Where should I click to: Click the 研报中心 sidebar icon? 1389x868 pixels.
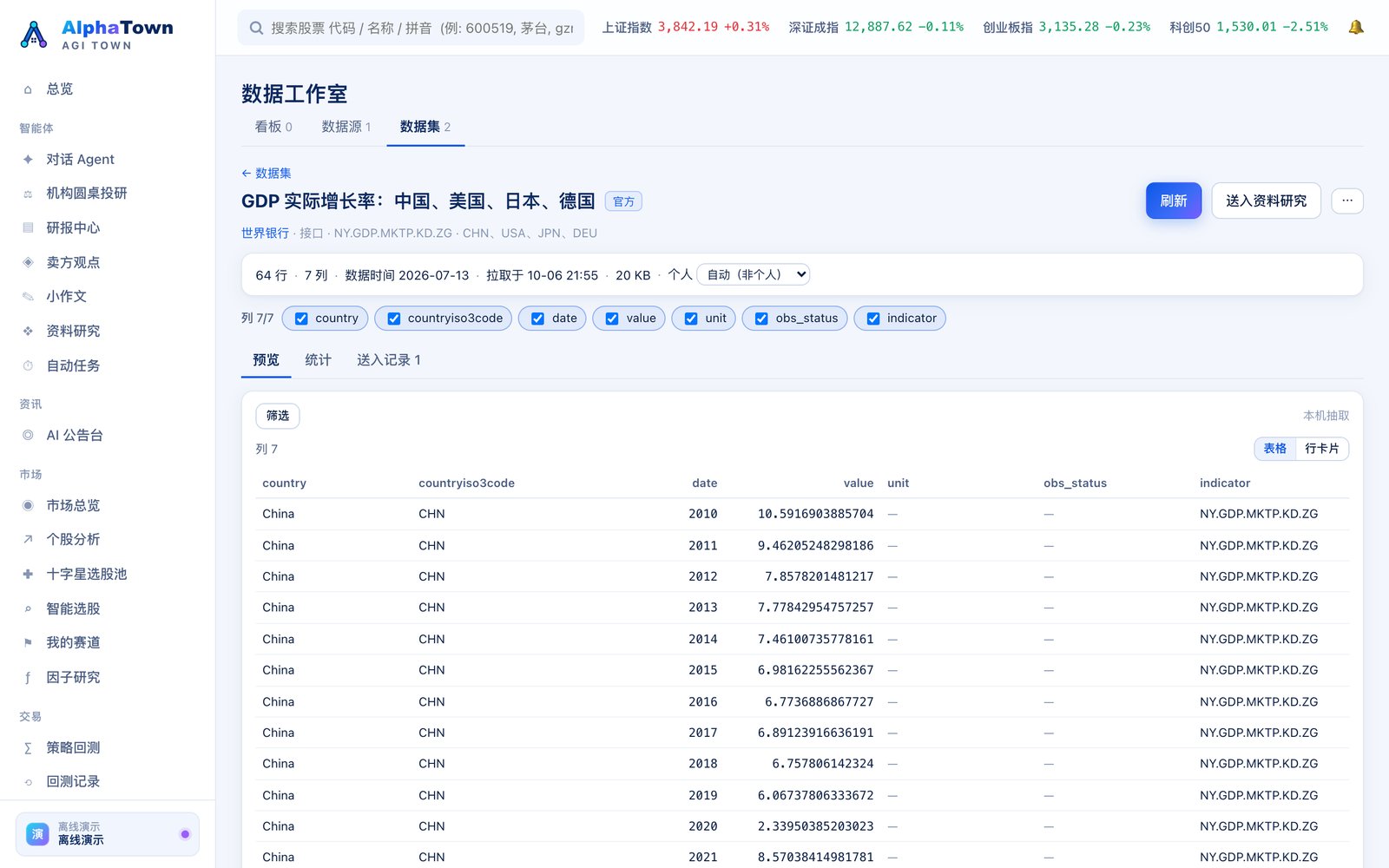coord(28,228)
